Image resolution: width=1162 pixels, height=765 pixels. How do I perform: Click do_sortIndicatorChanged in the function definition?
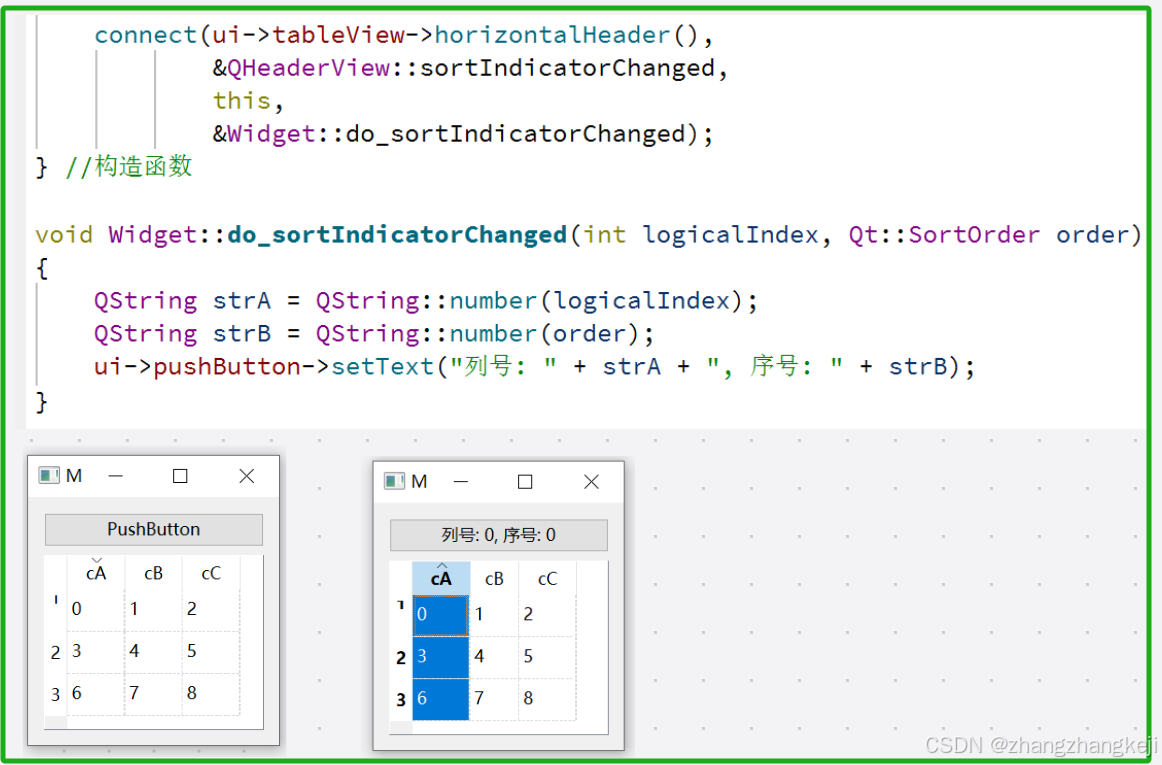[397, 235]
